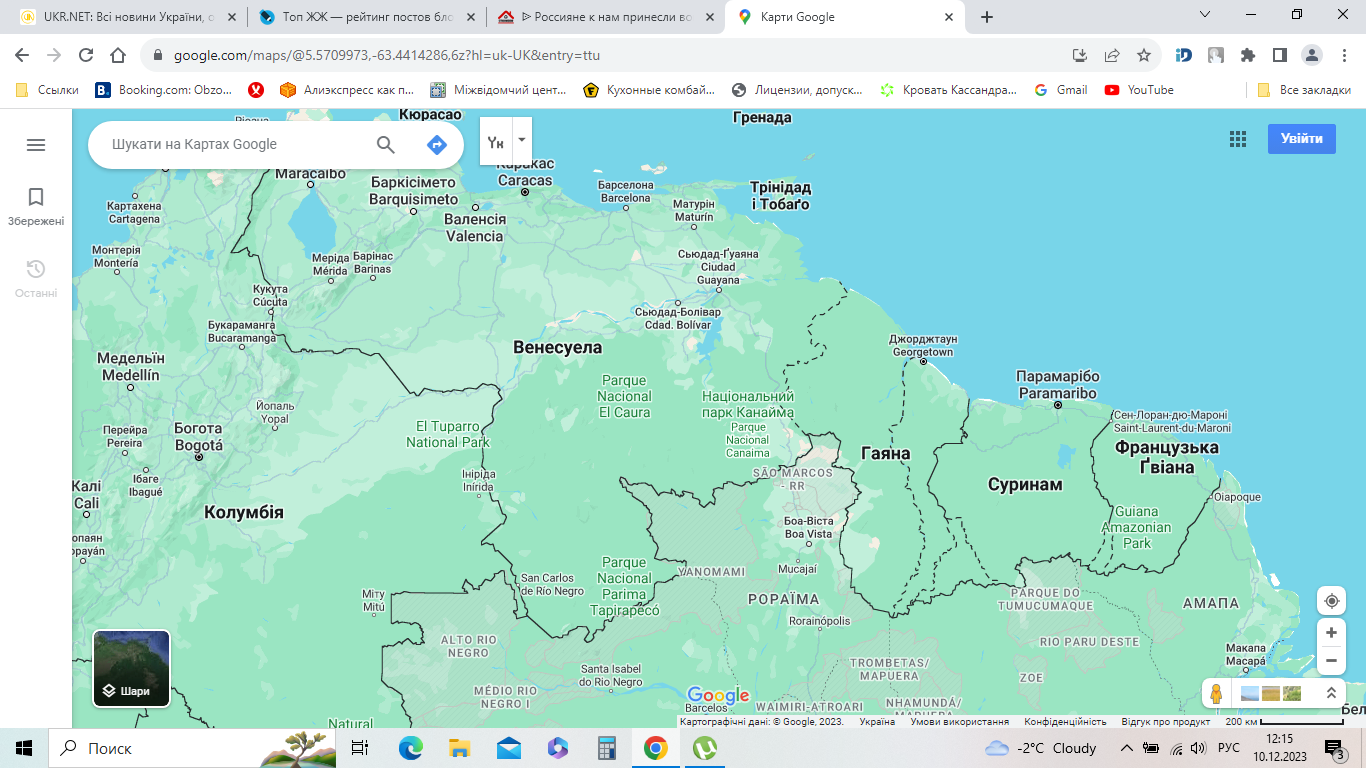The height and width of the screenshot is (768, 1366).
Task: Open the Збережені saved places panel
Action: tap(36, 207)
